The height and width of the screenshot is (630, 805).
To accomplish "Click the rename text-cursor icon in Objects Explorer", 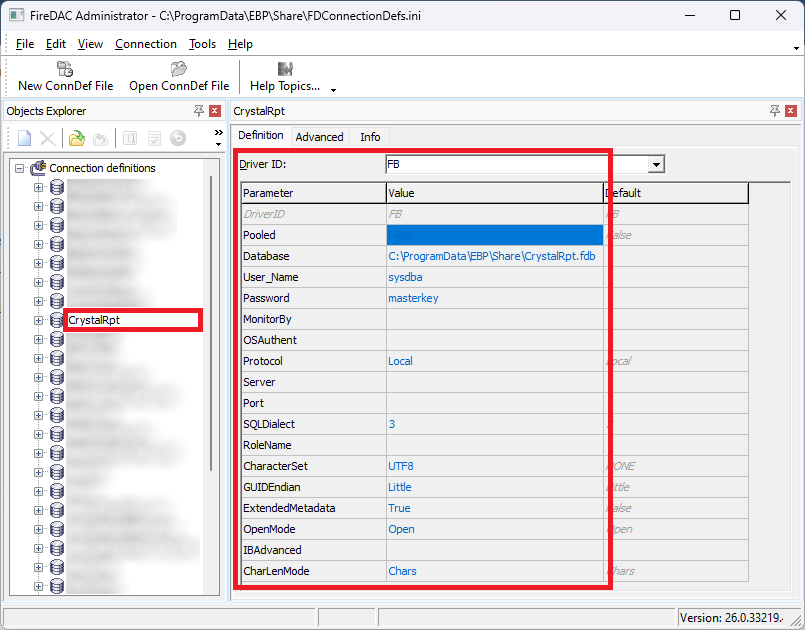I will (x=130, y=138).
